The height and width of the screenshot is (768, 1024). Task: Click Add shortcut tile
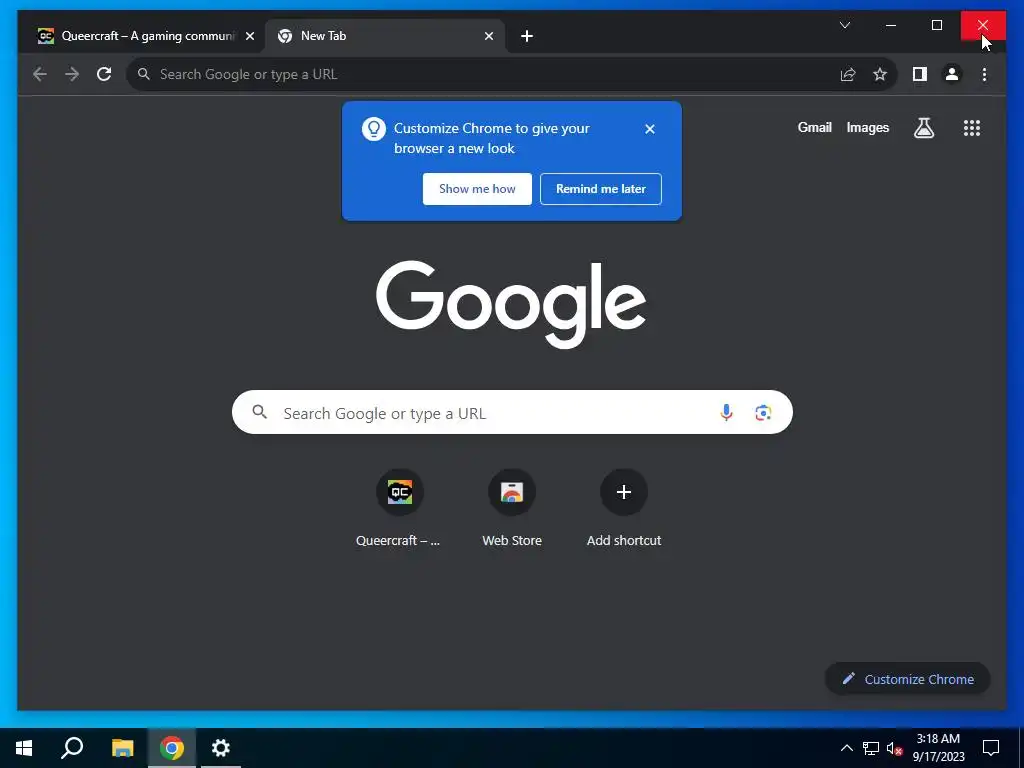click(x=624, y=509)
